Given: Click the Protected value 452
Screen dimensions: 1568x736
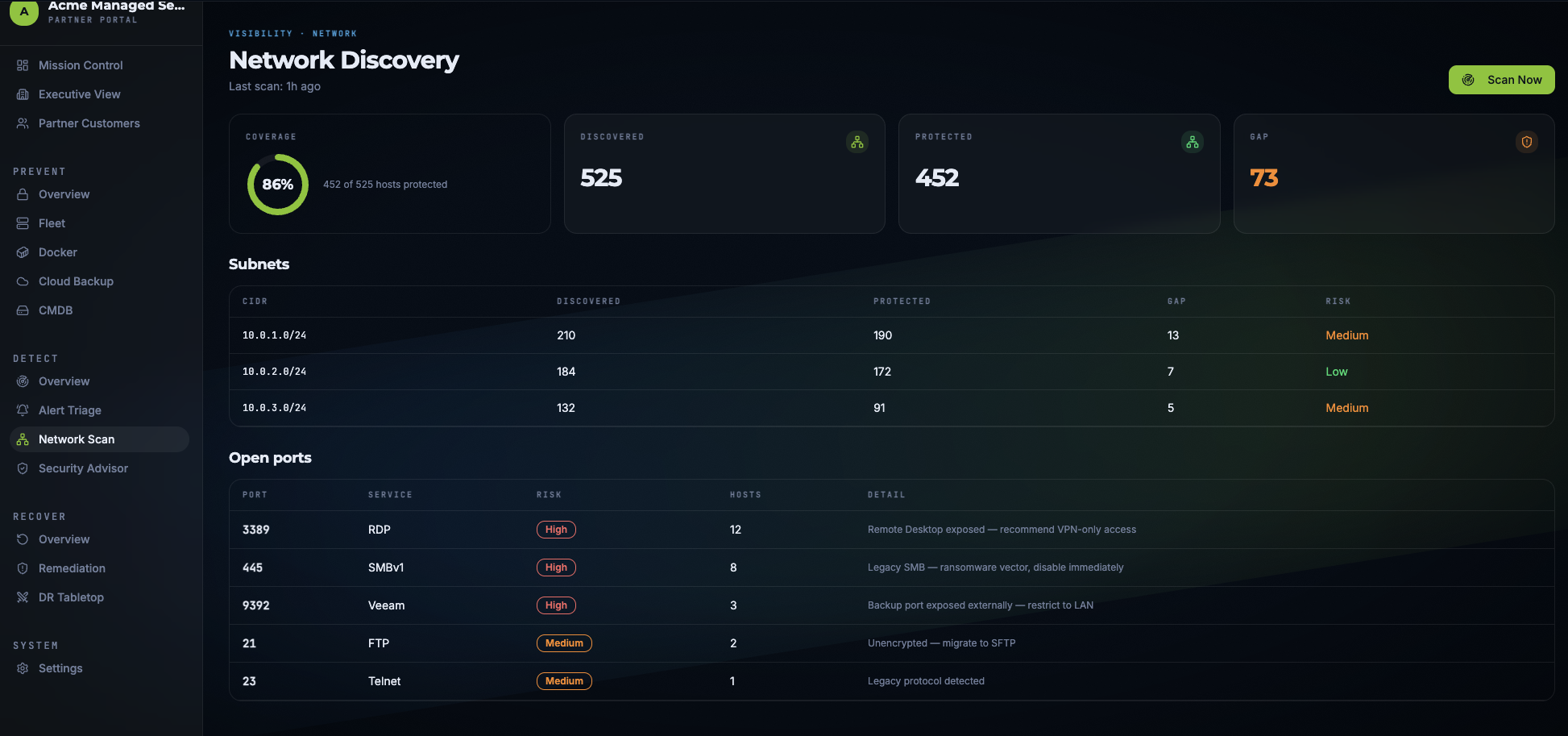Looking at the screenshot, I should tap(937, 178).
